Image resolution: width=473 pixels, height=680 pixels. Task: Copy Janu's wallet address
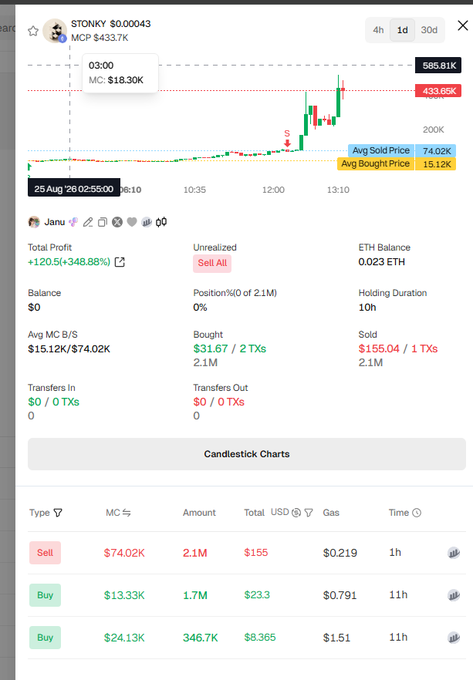[102, 222]
